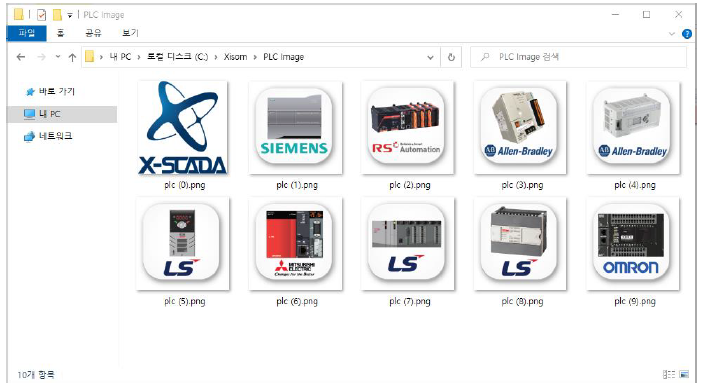The image size is (701, 386).
Task: Go to Xisom in the breadcrumb path
Action: tap(235, 57)
